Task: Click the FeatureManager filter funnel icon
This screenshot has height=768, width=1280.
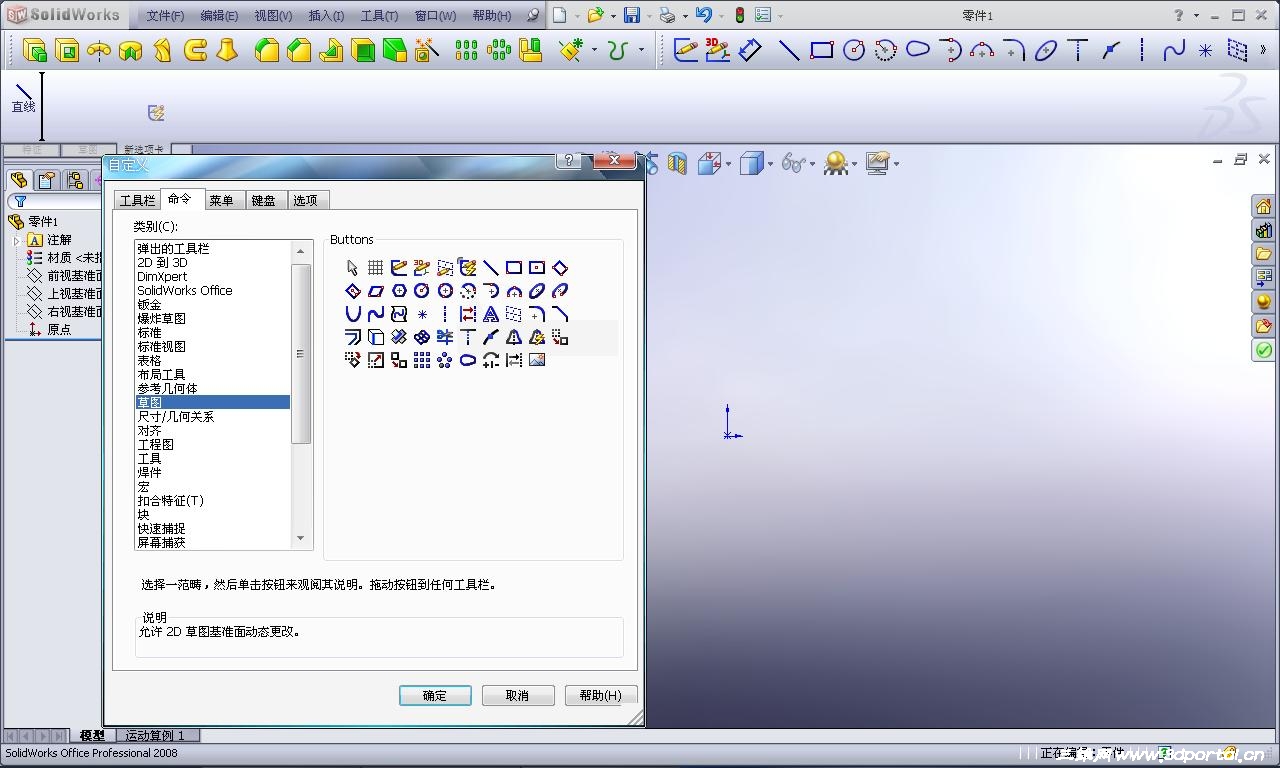Action: (20, 201)
